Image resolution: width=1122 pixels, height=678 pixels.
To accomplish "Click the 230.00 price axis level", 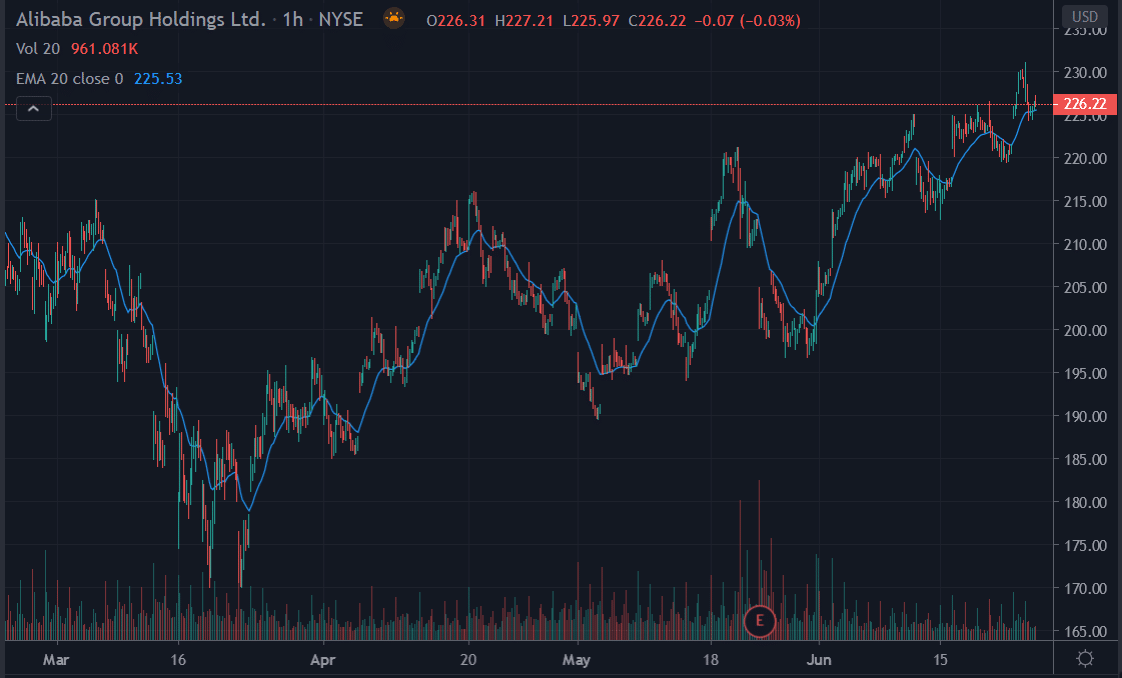I will tap(1085, 73).
